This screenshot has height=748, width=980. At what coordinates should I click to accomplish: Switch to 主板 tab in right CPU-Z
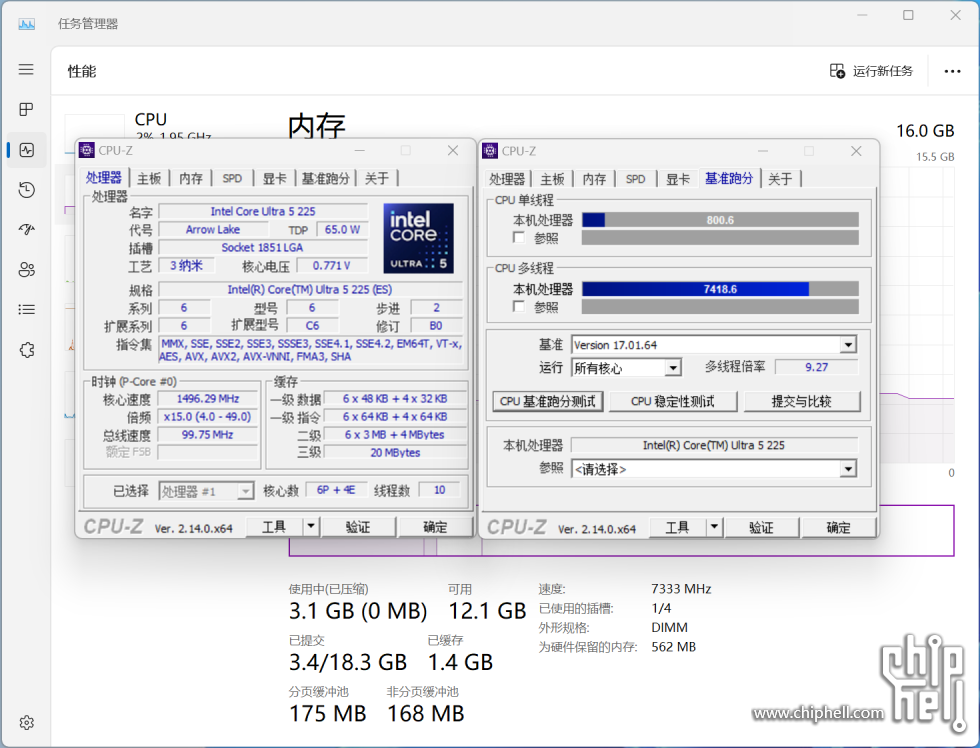click(x=552, y=179)
